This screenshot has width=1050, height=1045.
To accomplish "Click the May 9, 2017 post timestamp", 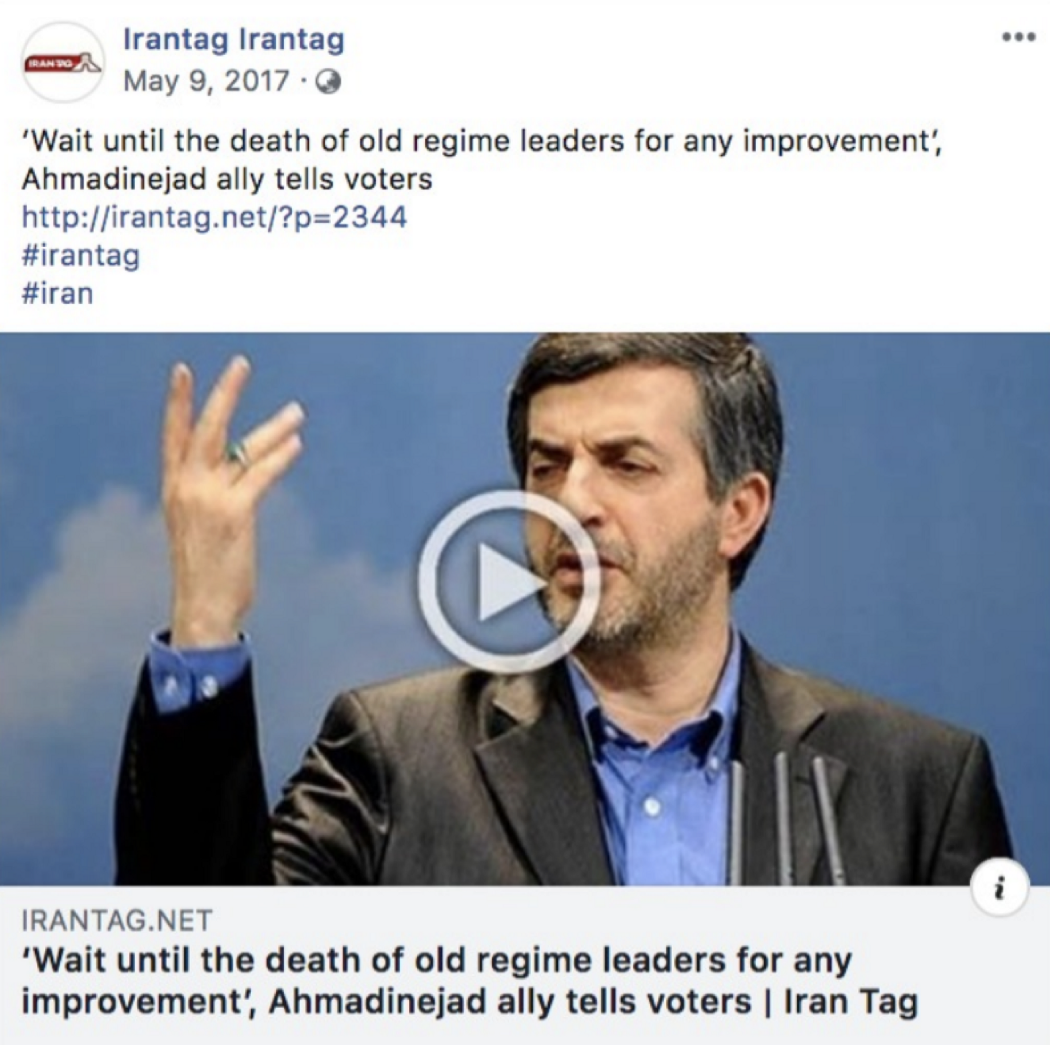I will pyautogui.click(x=206, y=82).
